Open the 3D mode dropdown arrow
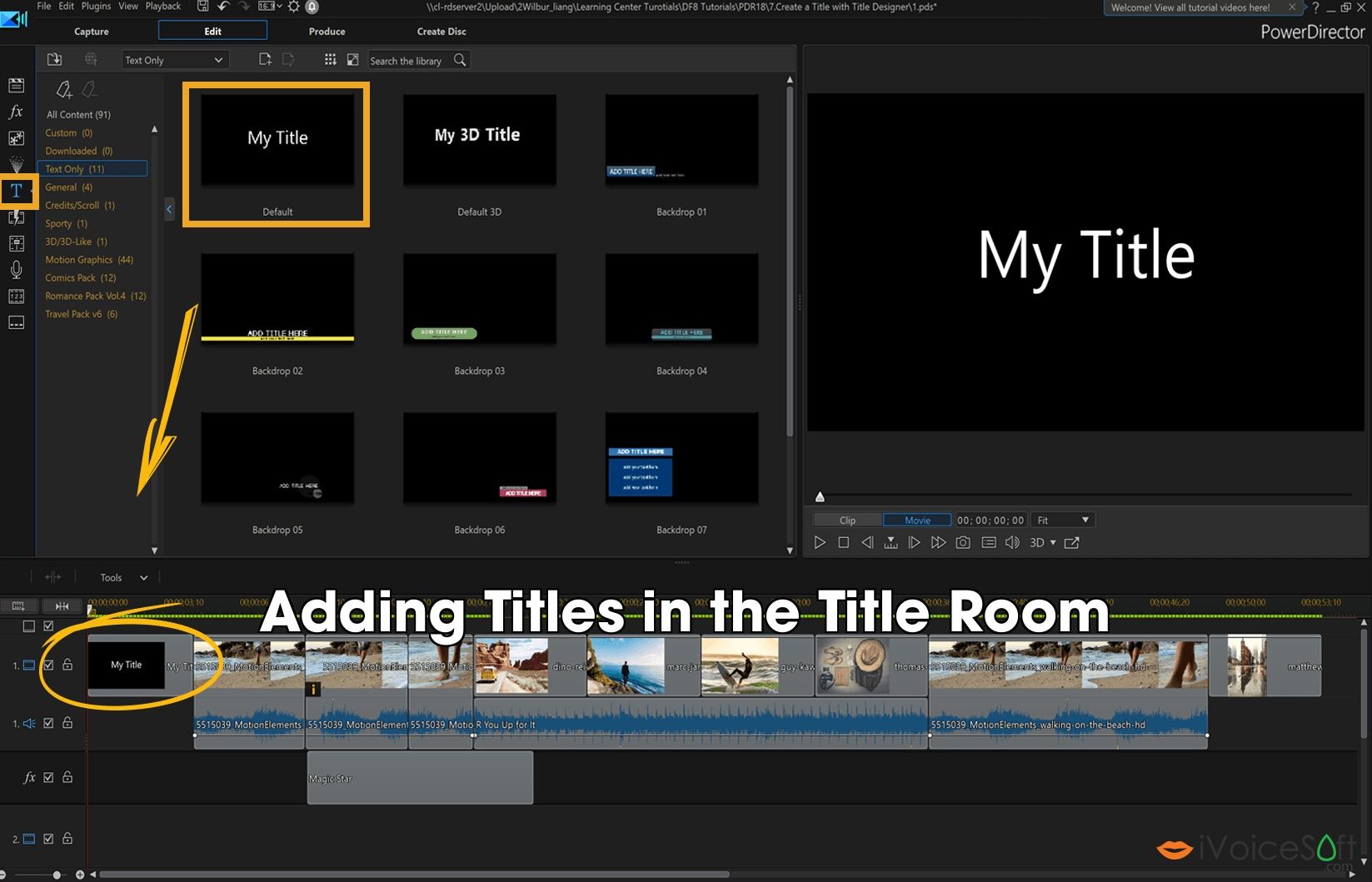1372x882 pixels. (x=1053, y=543)
